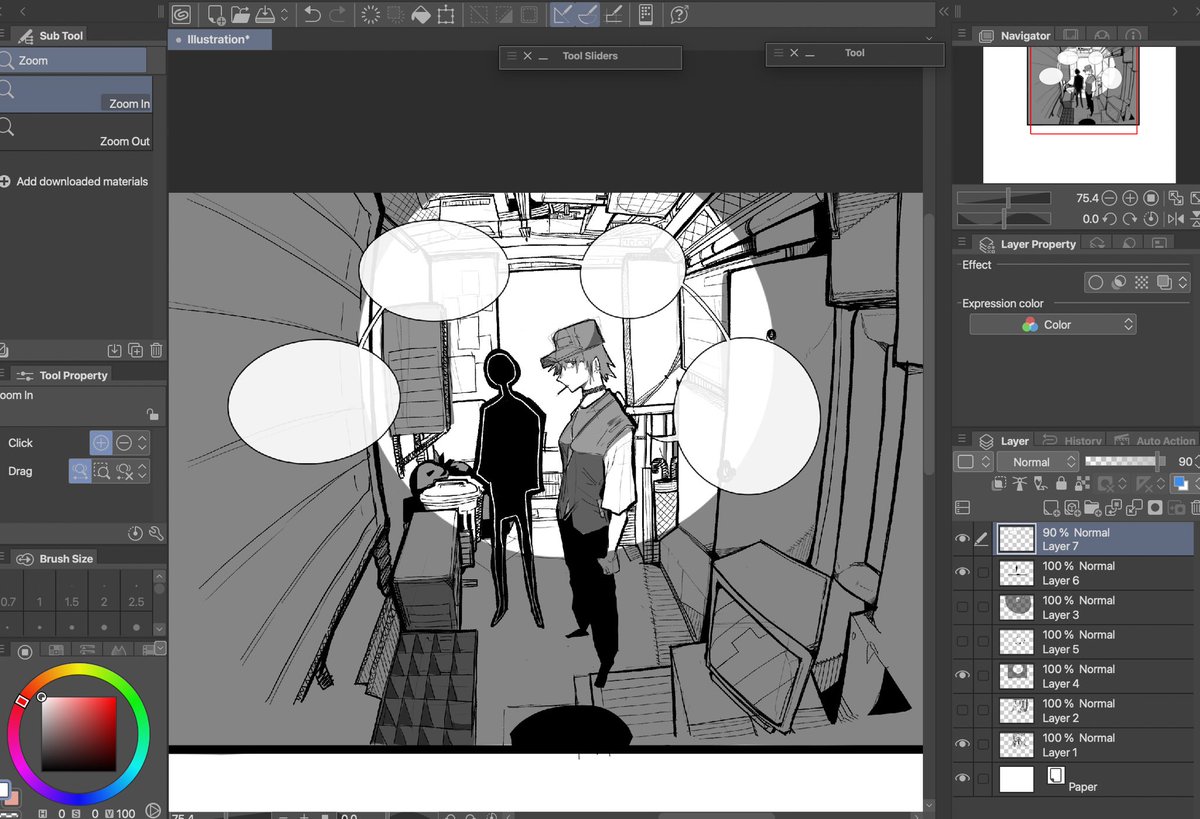Expand the Click options stepper
The height and width of the screenshot is (819, 1200).
coord(143,442)
